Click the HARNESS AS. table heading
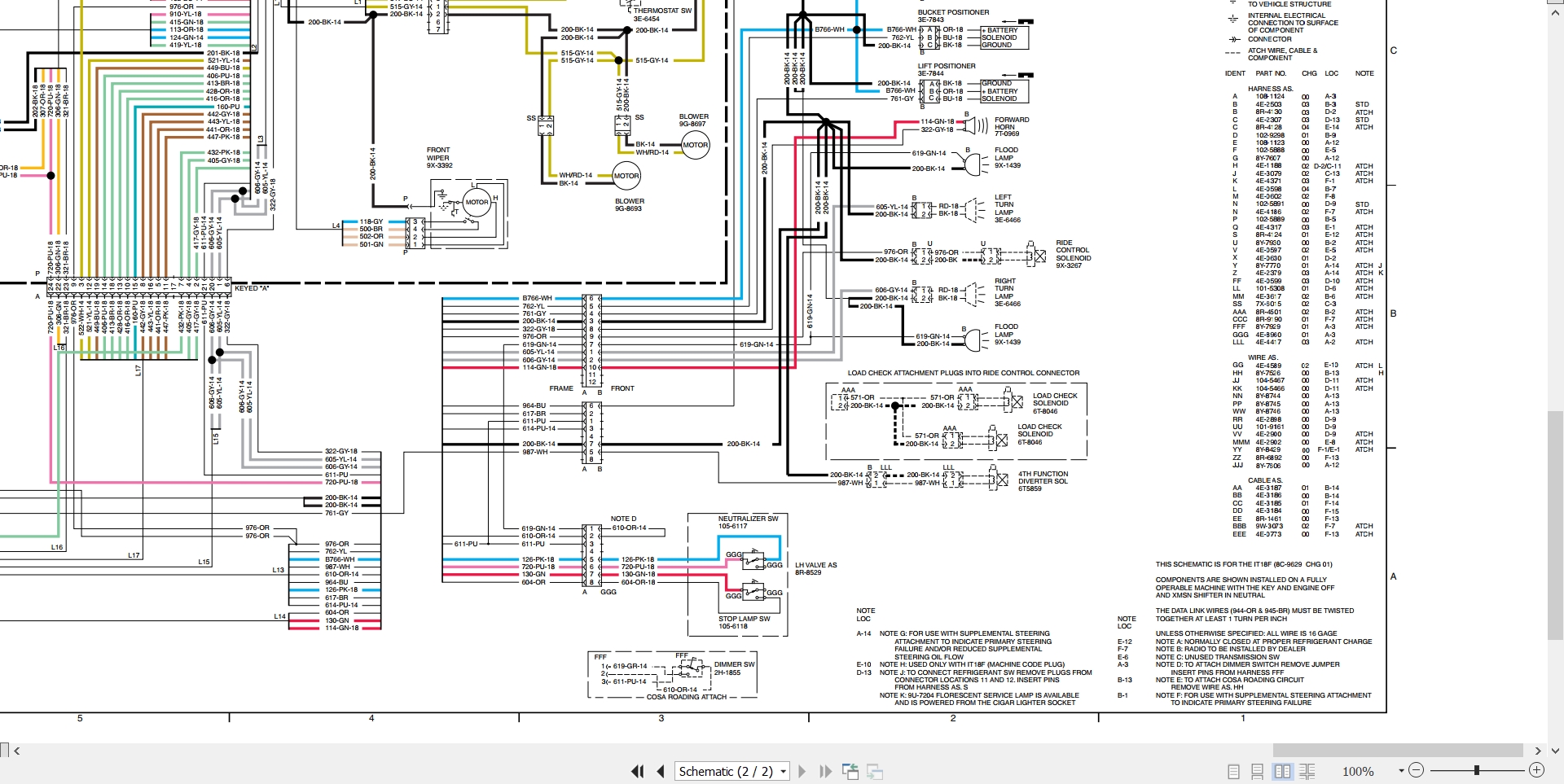This screenshot has width=1564, height=784. pos(1270,89)
